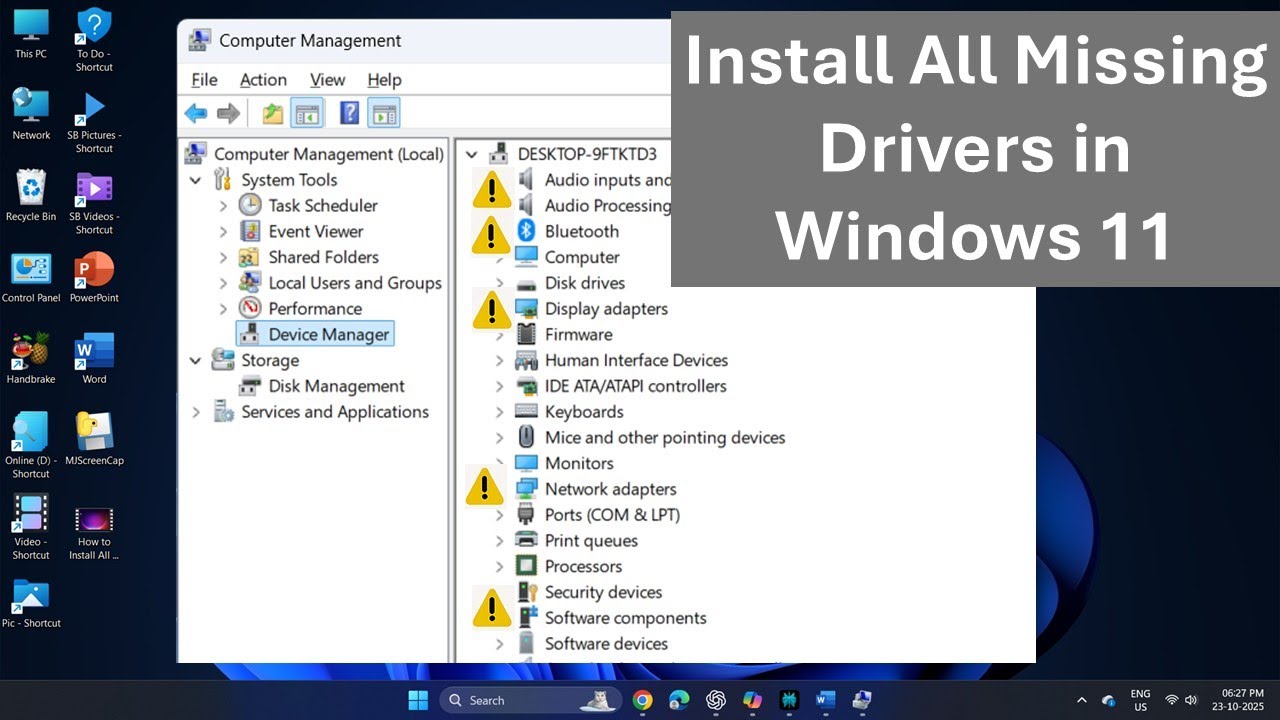Expand Local Users and Groups node
Viewport: 1280px width, 720px height.
223,283
